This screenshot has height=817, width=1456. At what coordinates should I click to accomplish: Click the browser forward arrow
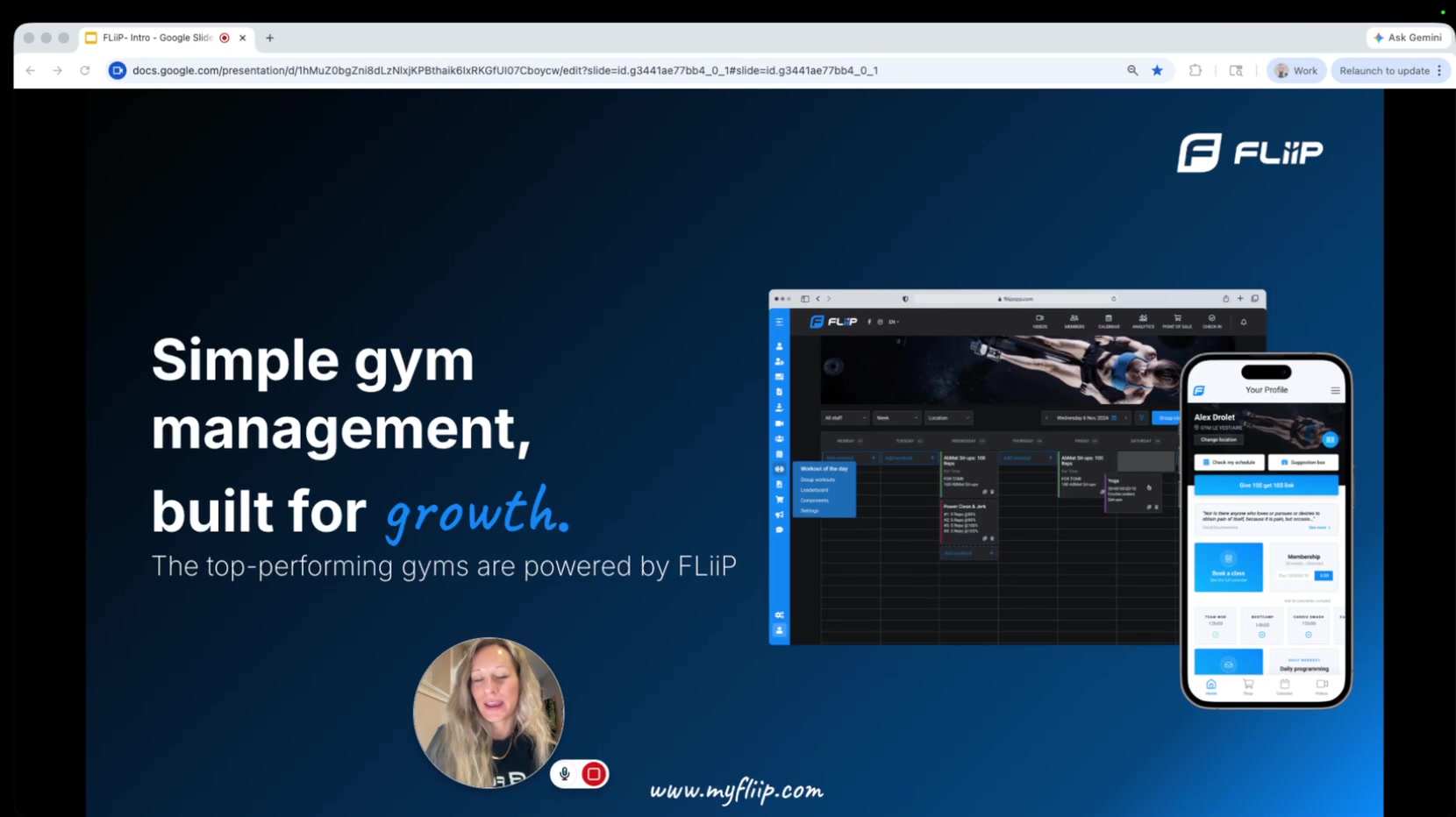tap(57, 70)
